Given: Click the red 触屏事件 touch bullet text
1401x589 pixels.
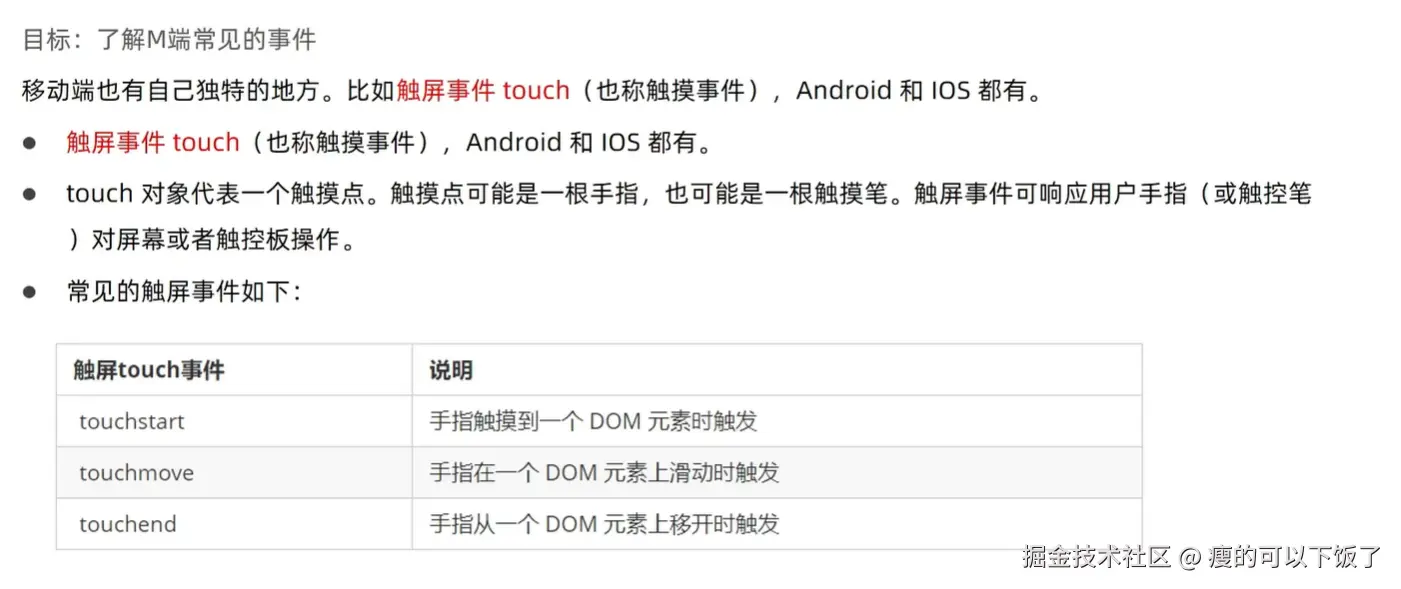Looking at the screenshot, I should pyautogui.click(x=153, y=142).
